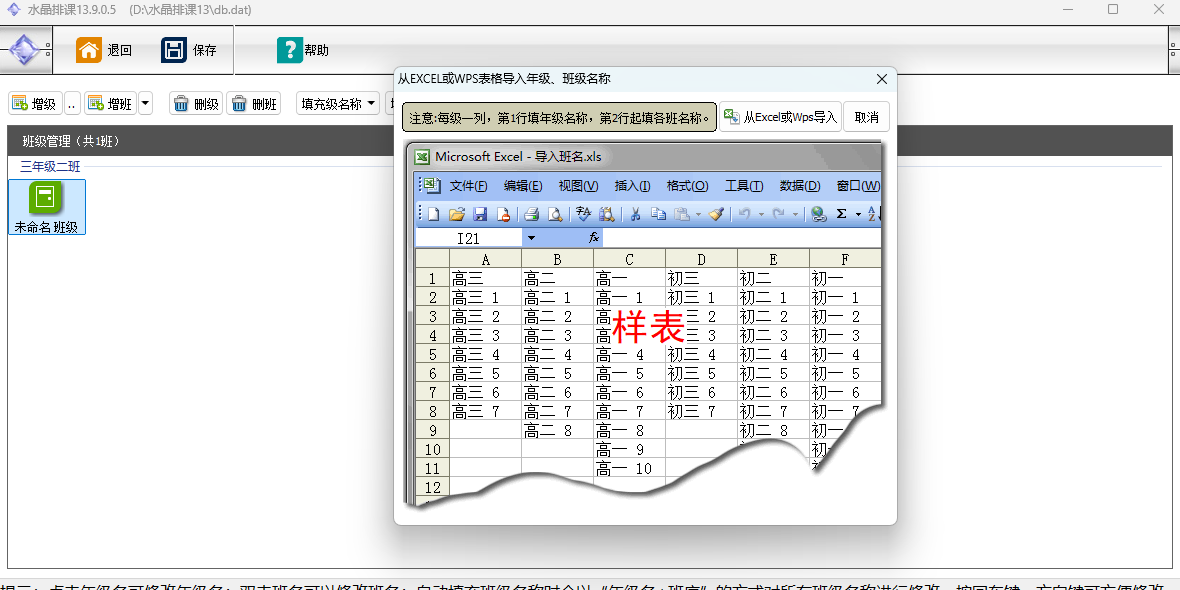Close the Excel import dialog
Viewport: 1180px width, 590px height.
pyautogui.click(x=881, y=79)
